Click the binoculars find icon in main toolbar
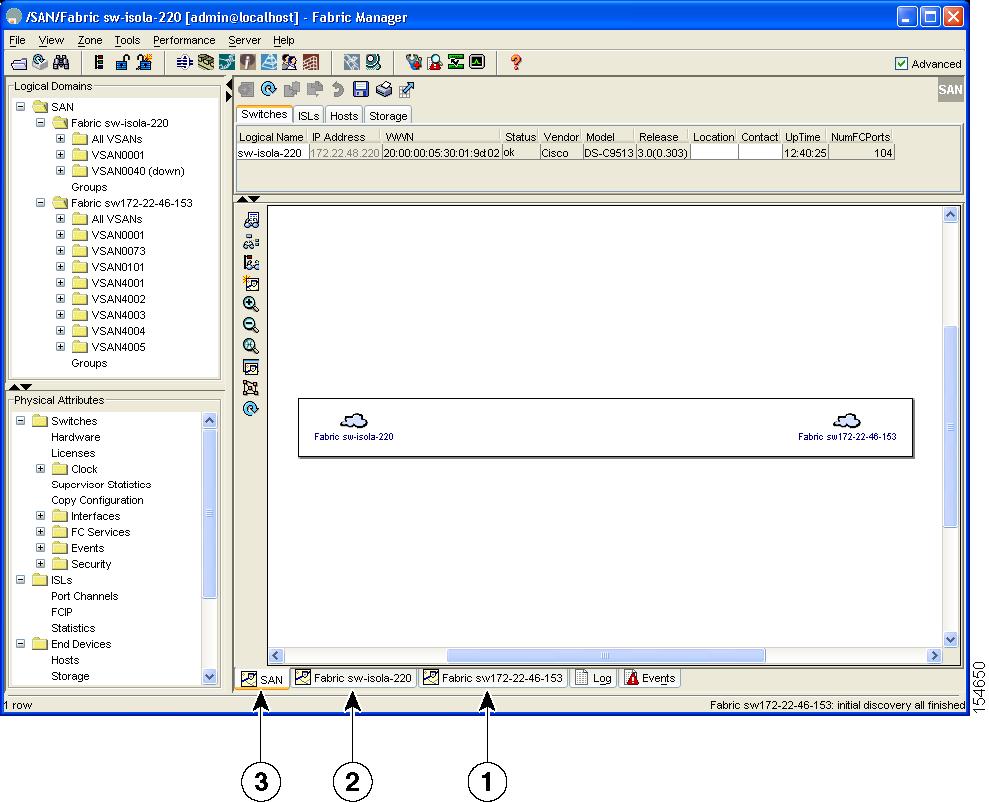 tap(61, 62)
